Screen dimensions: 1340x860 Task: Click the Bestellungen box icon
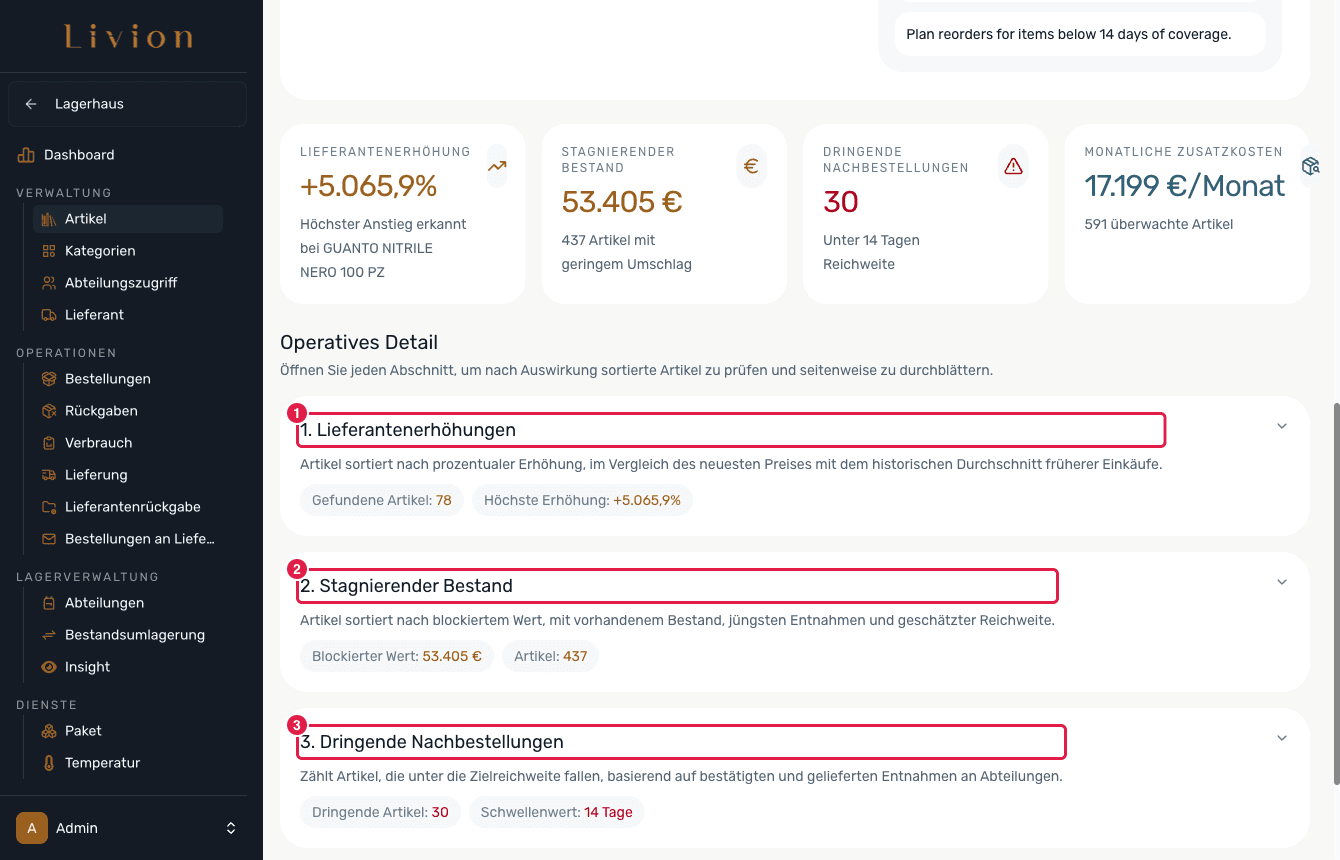pyautogui.click(x=49, y=379)
